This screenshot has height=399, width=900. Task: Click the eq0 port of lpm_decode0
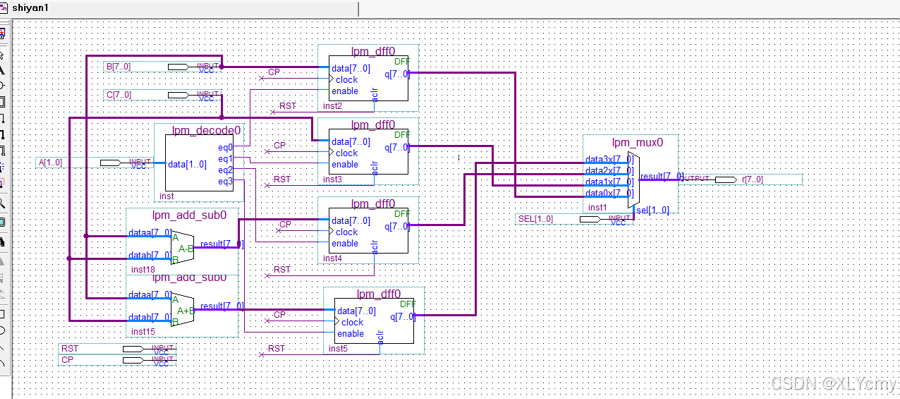(x=226, y=147)
